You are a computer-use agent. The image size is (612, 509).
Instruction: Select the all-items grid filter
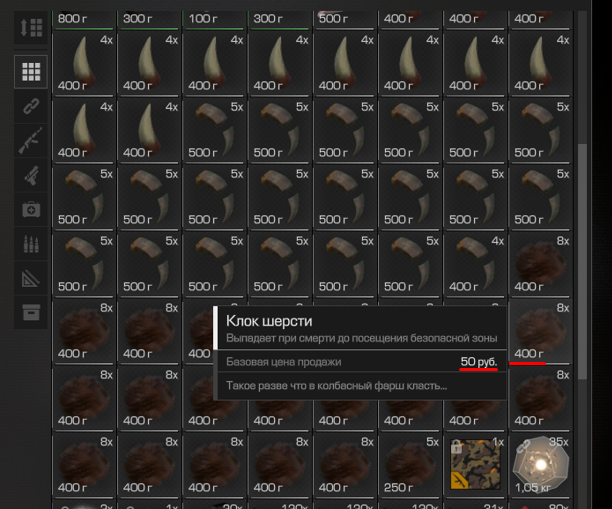[x=31, y=72]
